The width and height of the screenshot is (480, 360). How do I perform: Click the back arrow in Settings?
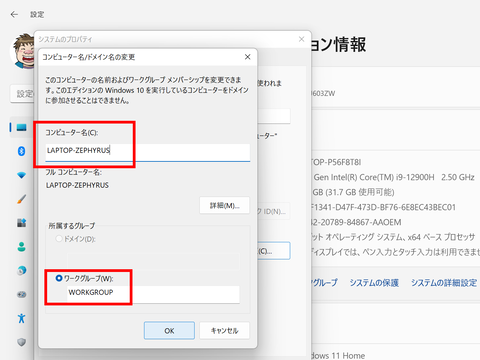point(14,14)
